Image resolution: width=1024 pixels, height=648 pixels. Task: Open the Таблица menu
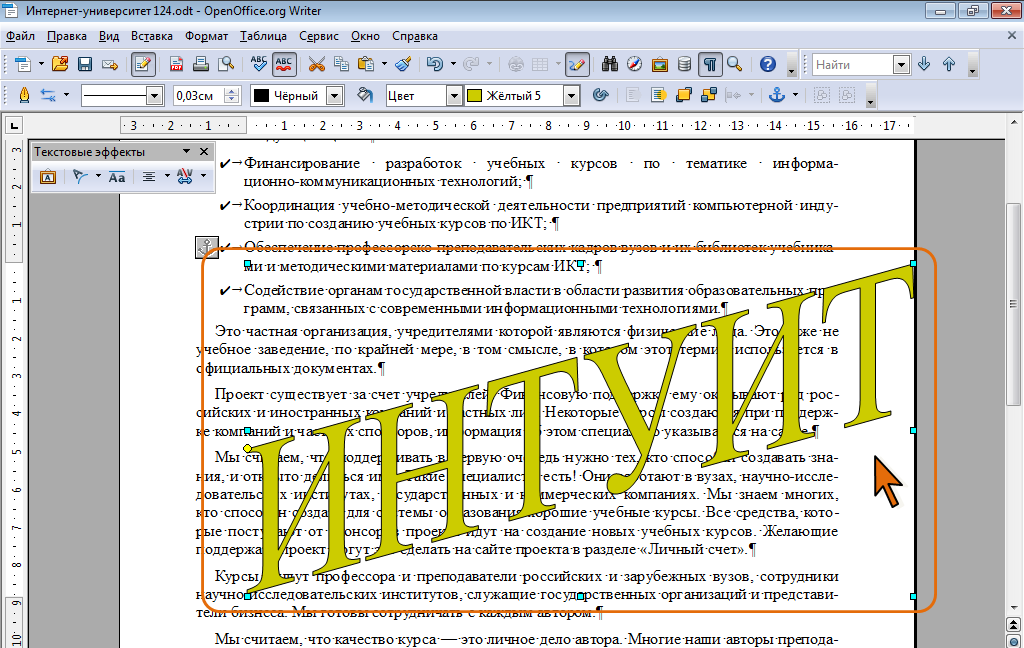click(x=263, y=36)
